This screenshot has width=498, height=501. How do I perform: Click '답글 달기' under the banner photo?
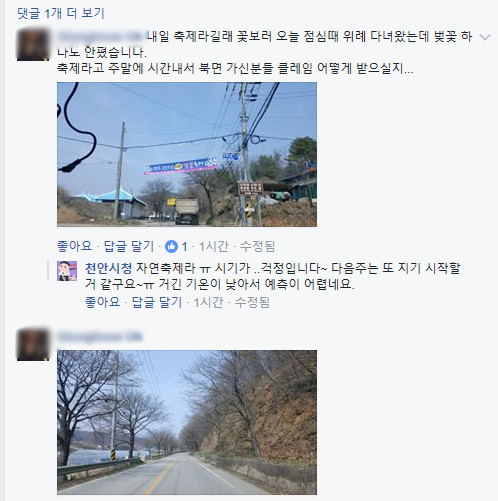point(129,246)
